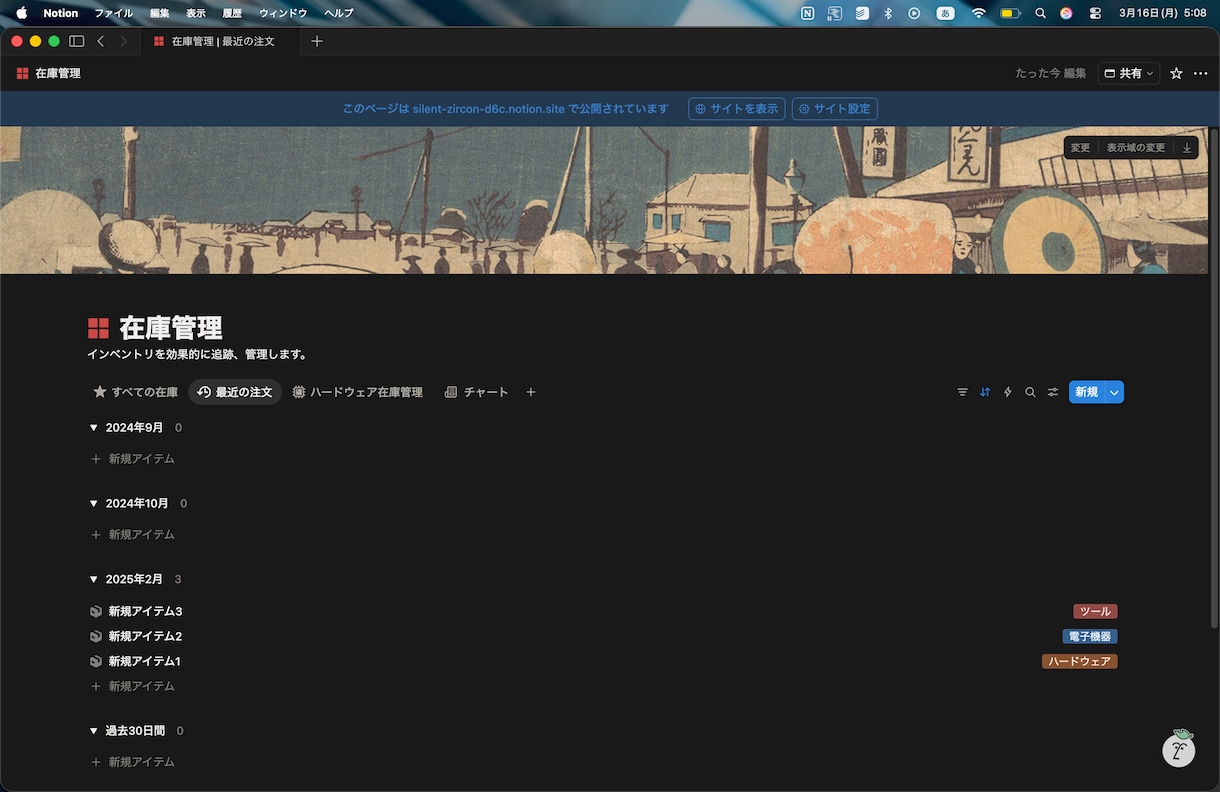This screenshot has width=1220, height=792.
Task: Click the サイトを表示 button
Action: click(736, 109)
